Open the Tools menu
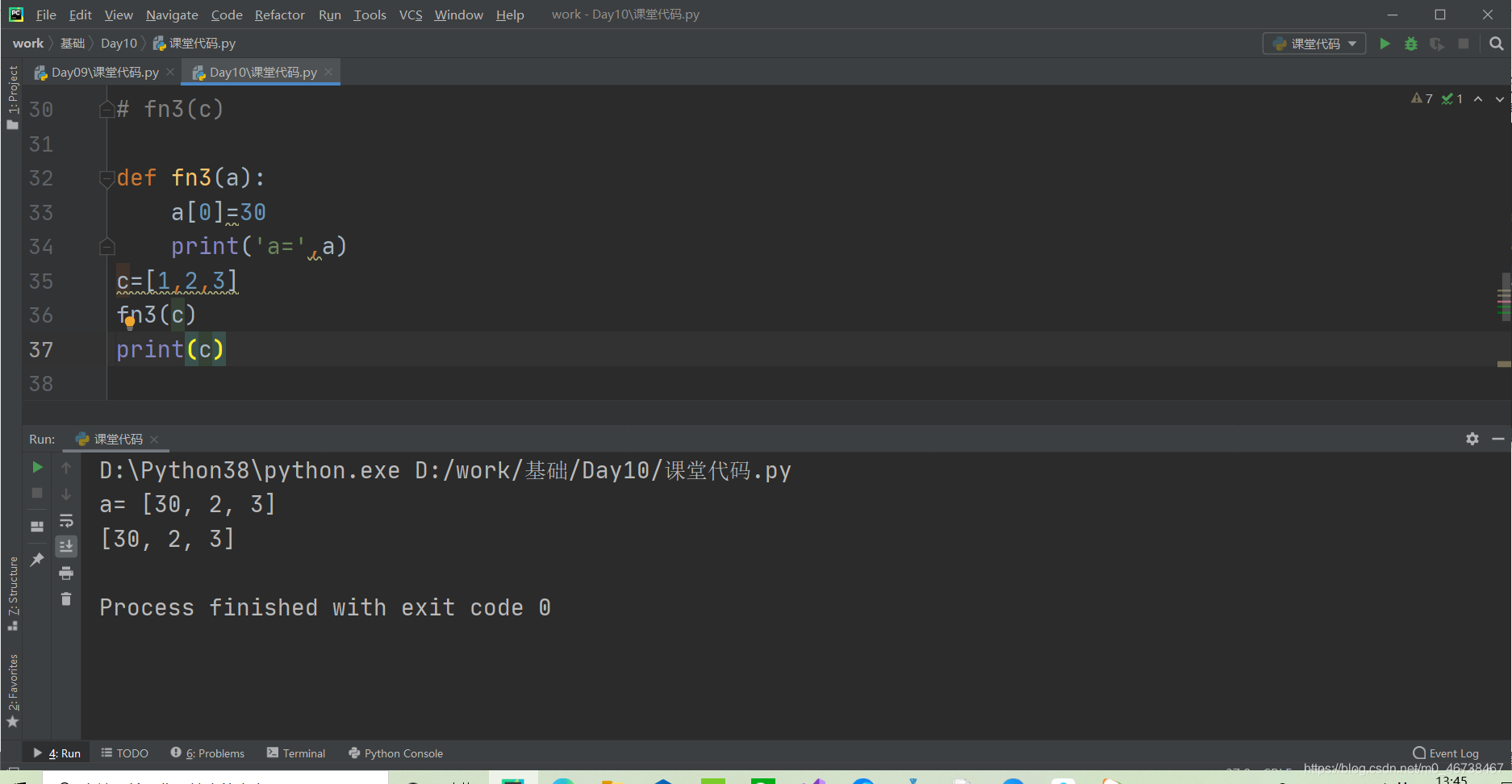1512x784 pixels. pyautogui.click(x=370, y=15)
